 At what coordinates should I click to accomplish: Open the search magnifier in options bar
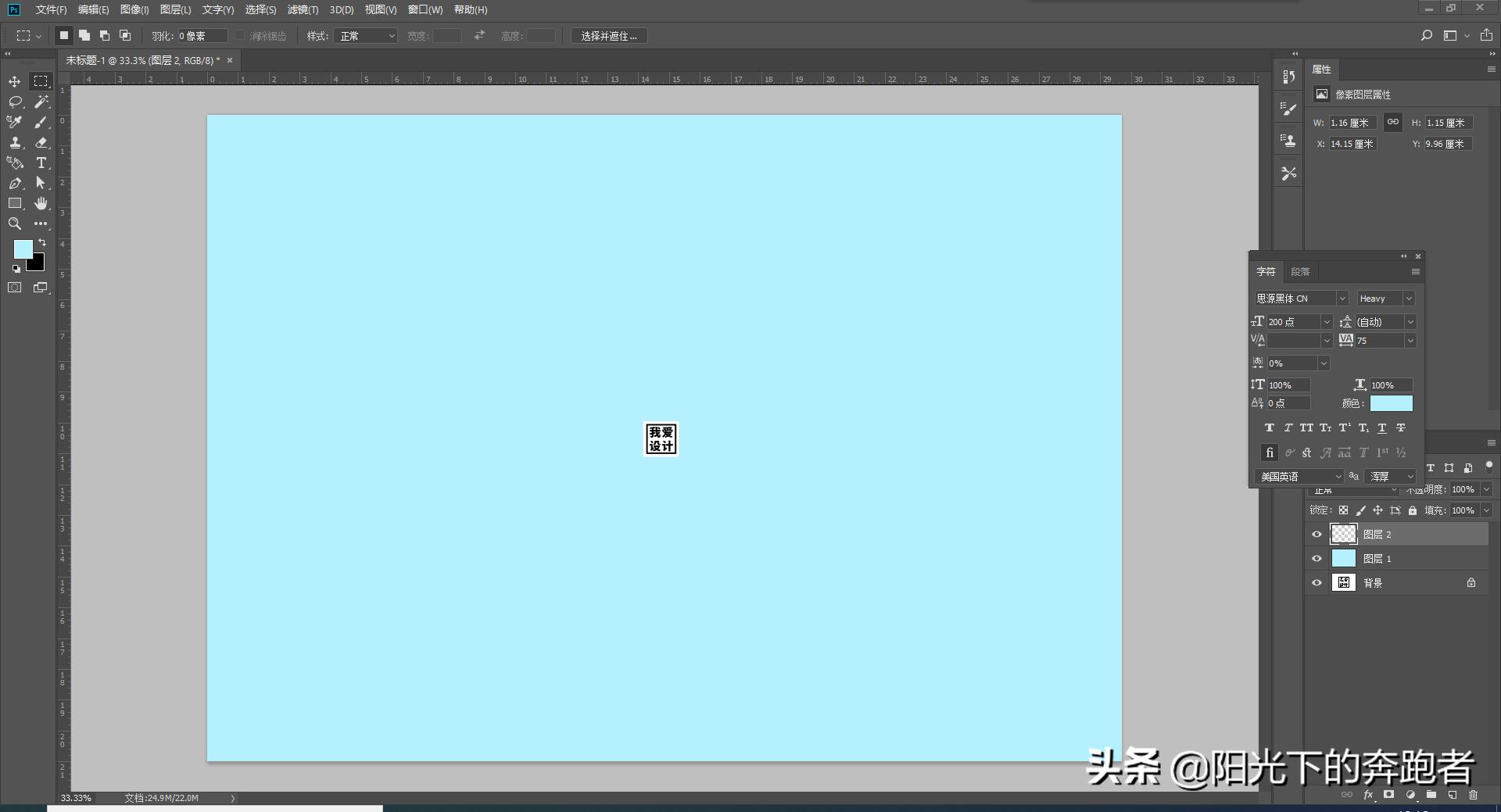coord(1427,36)
